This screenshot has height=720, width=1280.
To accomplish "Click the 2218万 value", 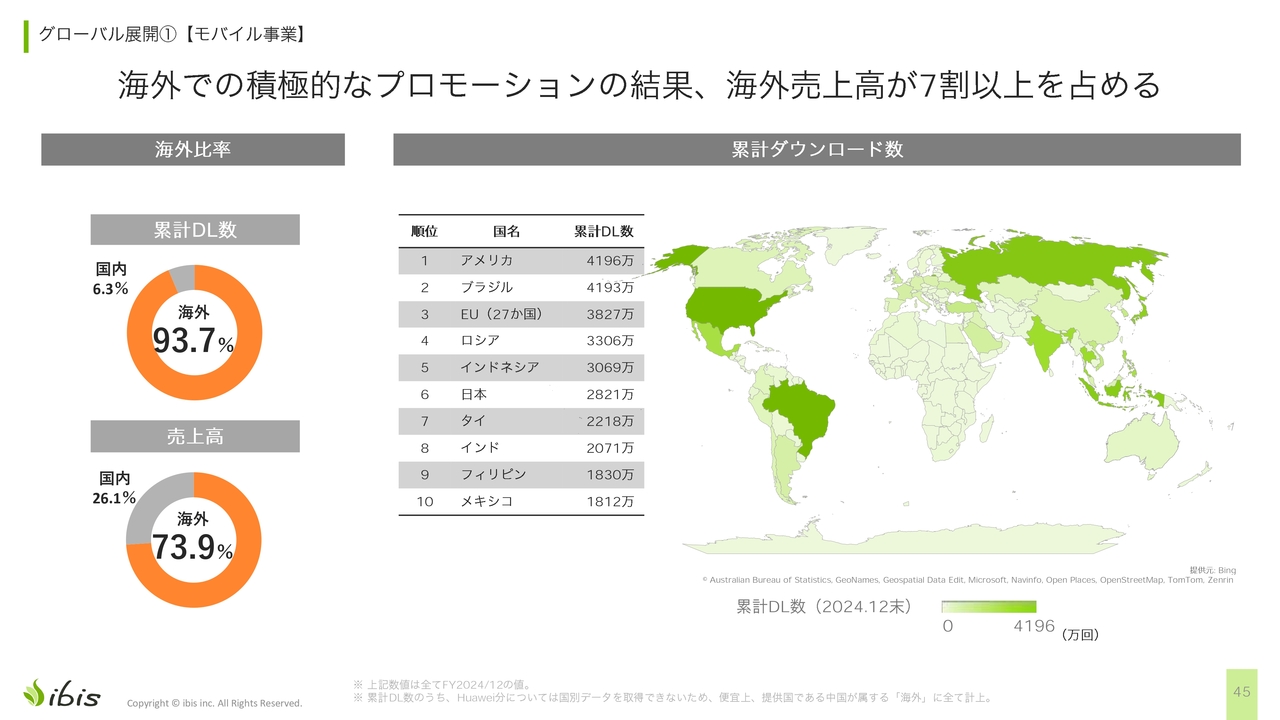I will point(610,421).
